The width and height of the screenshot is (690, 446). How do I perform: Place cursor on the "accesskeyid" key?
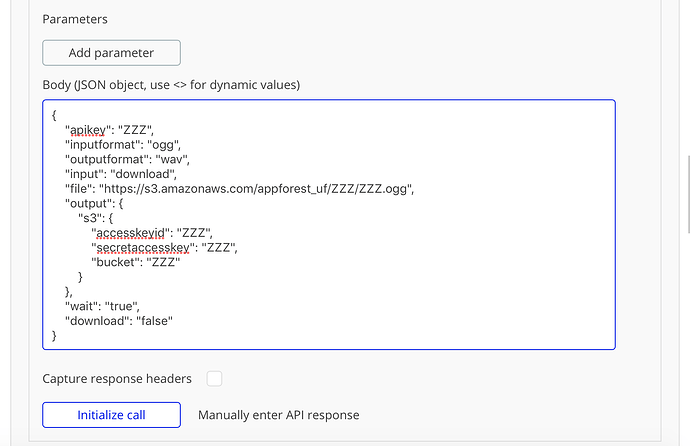coord(130,233)
